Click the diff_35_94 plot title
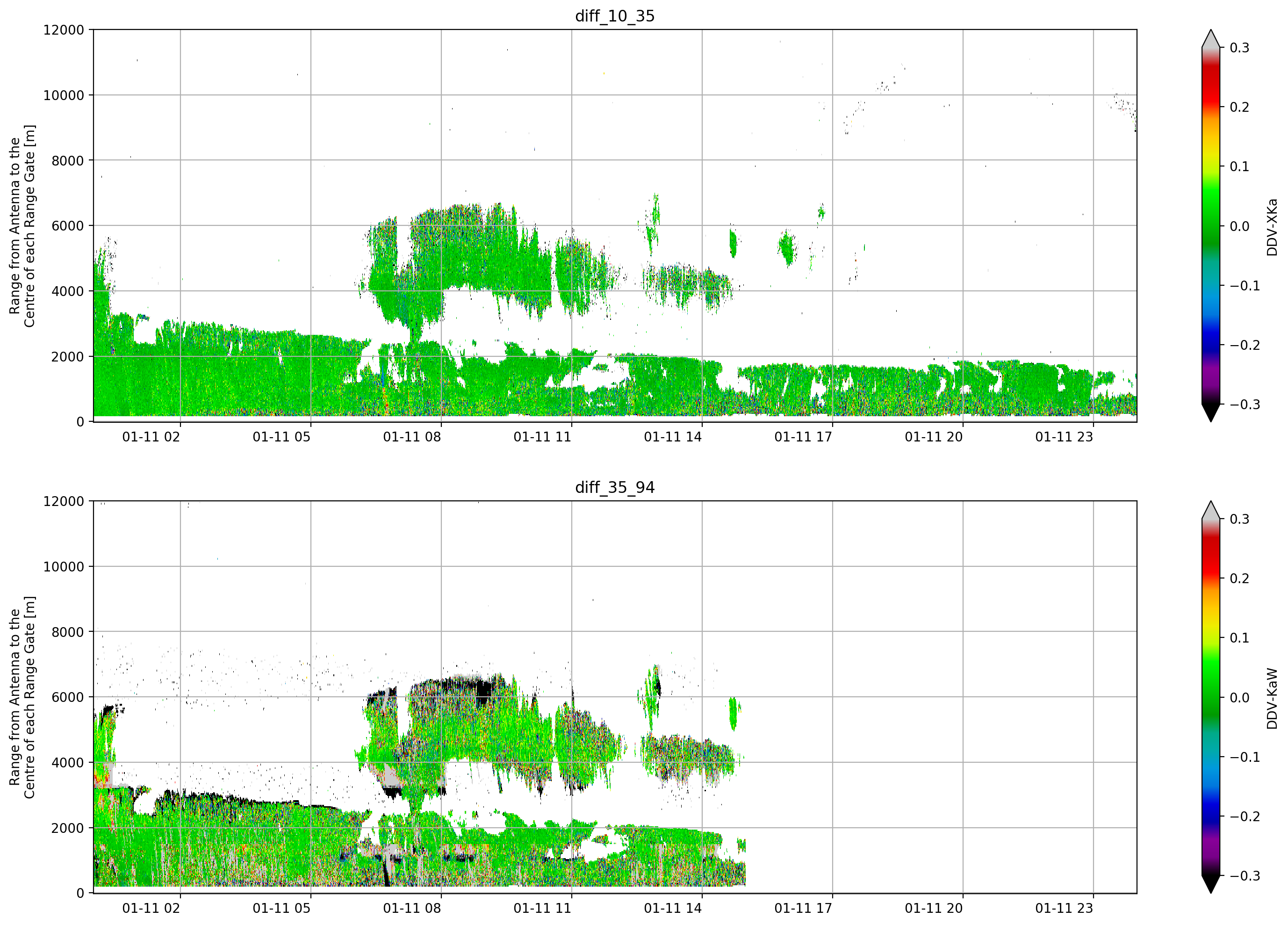Screen dimensions: 1288x925 (x=615, y=487)
